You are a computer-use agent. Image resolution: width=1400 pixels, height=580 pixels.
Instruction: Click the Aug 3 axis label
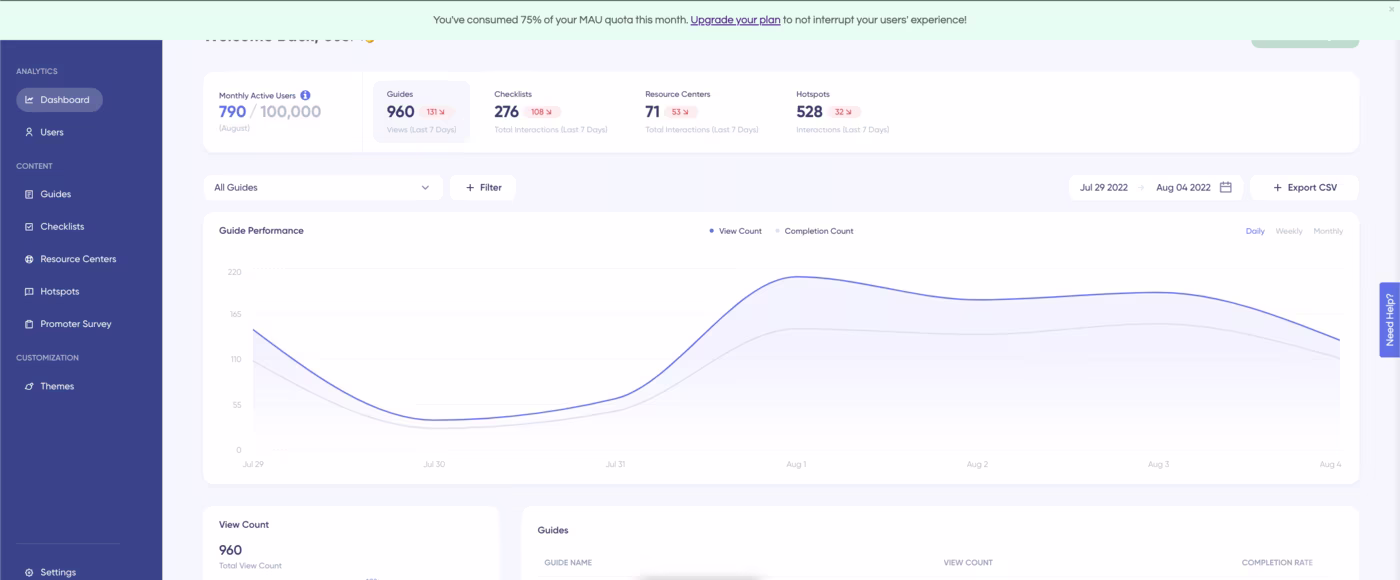(1158, 465)
